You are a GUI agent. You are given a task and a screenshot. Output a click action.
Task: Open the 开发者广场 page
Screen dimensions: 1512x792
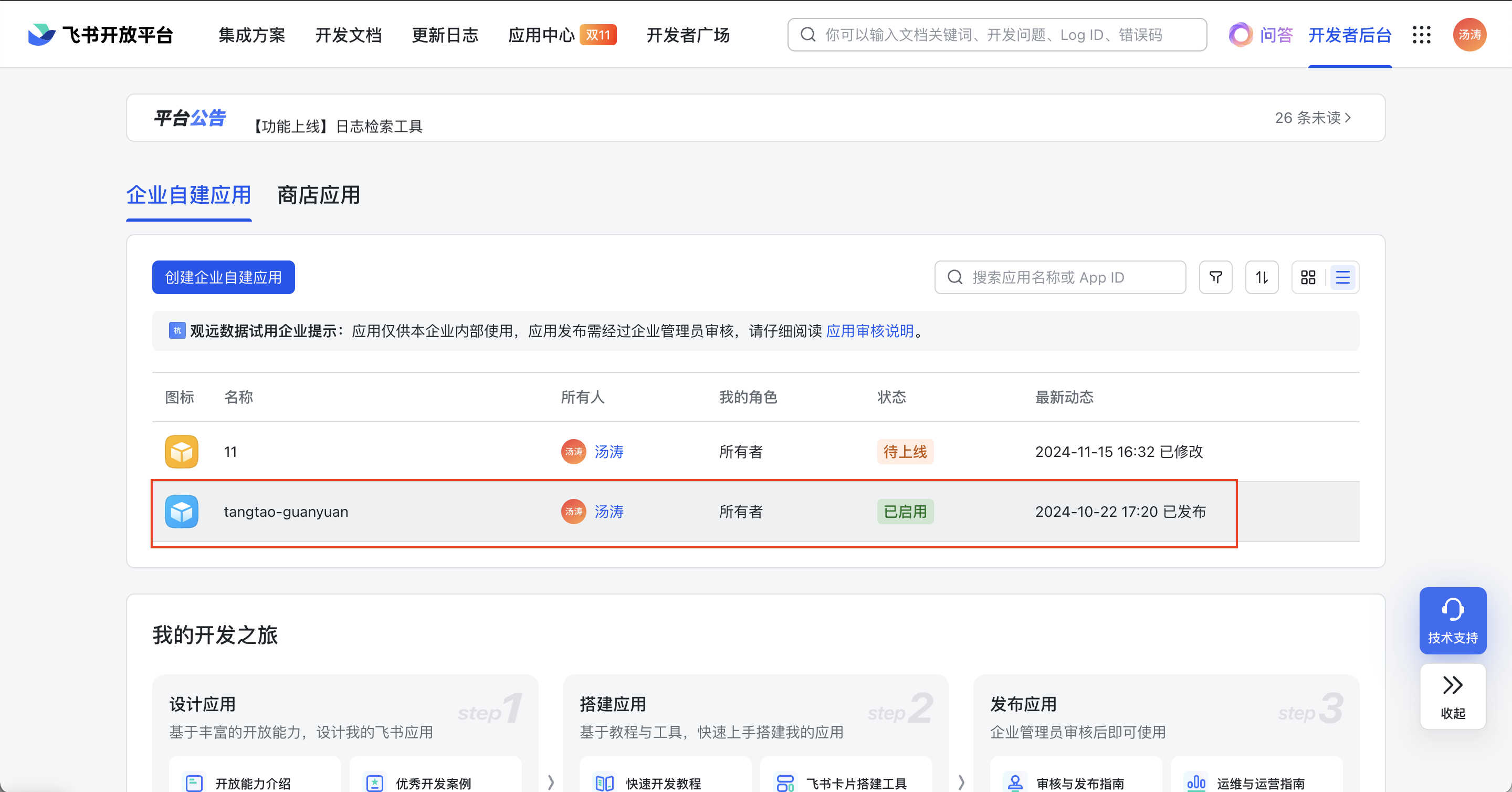[688, 35]
